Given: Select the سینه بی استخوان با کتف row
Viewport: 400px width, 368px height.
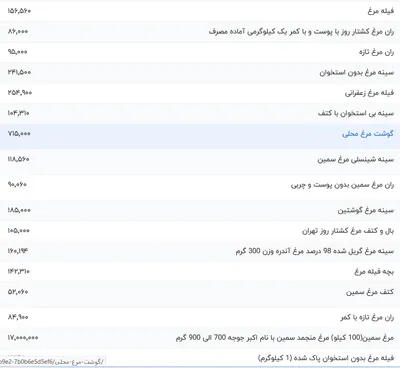Looking at the screenshot, I should click(x=200, y=113).
